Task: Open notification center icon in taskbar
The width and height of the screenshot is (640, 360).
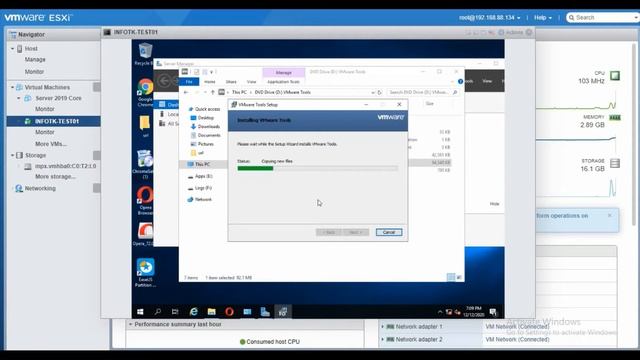Action: [x=493, y=312]
